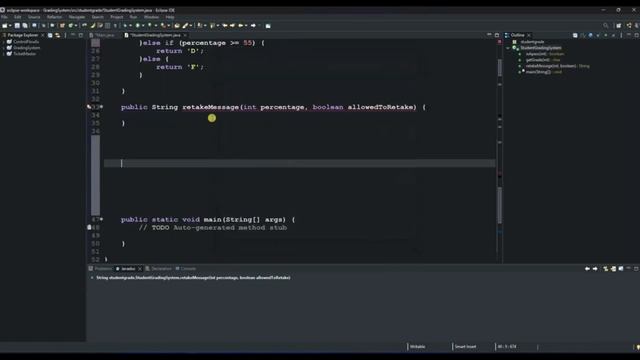The image size is (640, 360).
Task: Click the Search magnifier icon in toolbar
Action: coord(606,25)
